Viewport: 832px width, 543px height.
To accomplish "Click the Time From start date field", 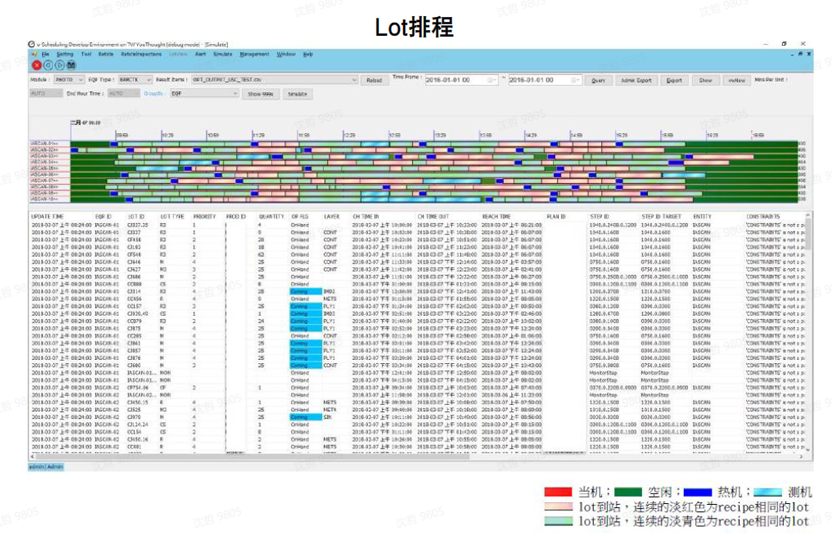I will 461,80.
